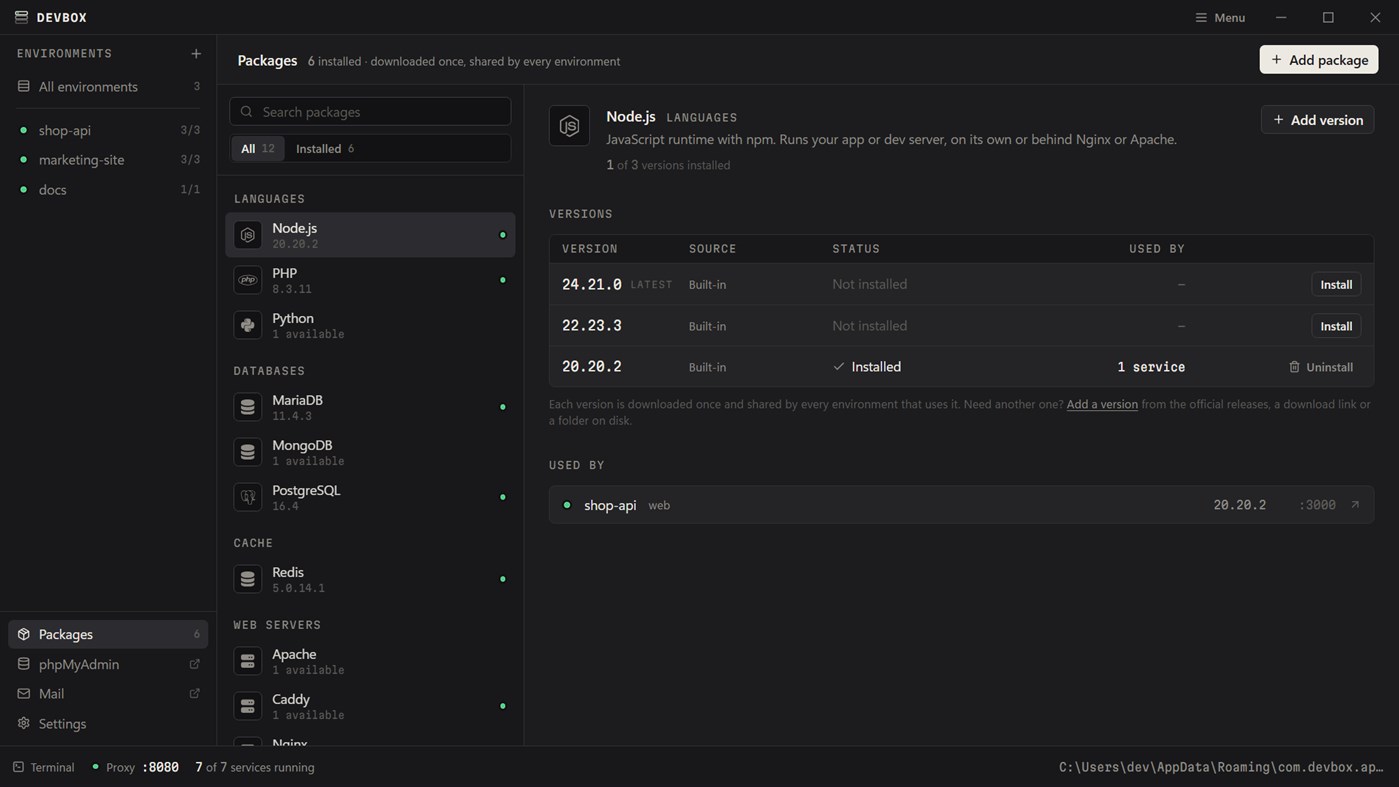The width and height of the screenshot is (1399, 787).
Task: Click MongoDB '1 available' label
Action: [x=308, y=461]
